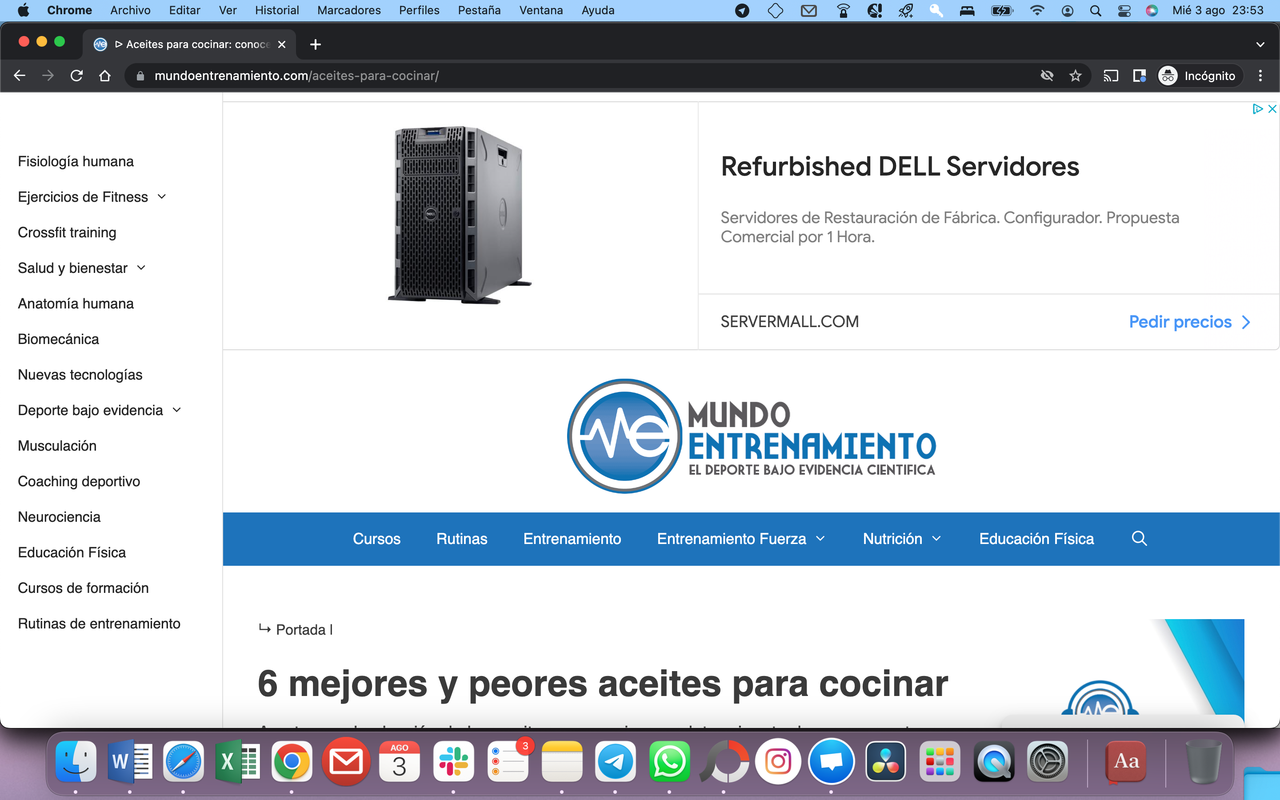Open the Chrome three-dot menu
This screenshot has height=800, width=1280.
(x=1260, y=76)
